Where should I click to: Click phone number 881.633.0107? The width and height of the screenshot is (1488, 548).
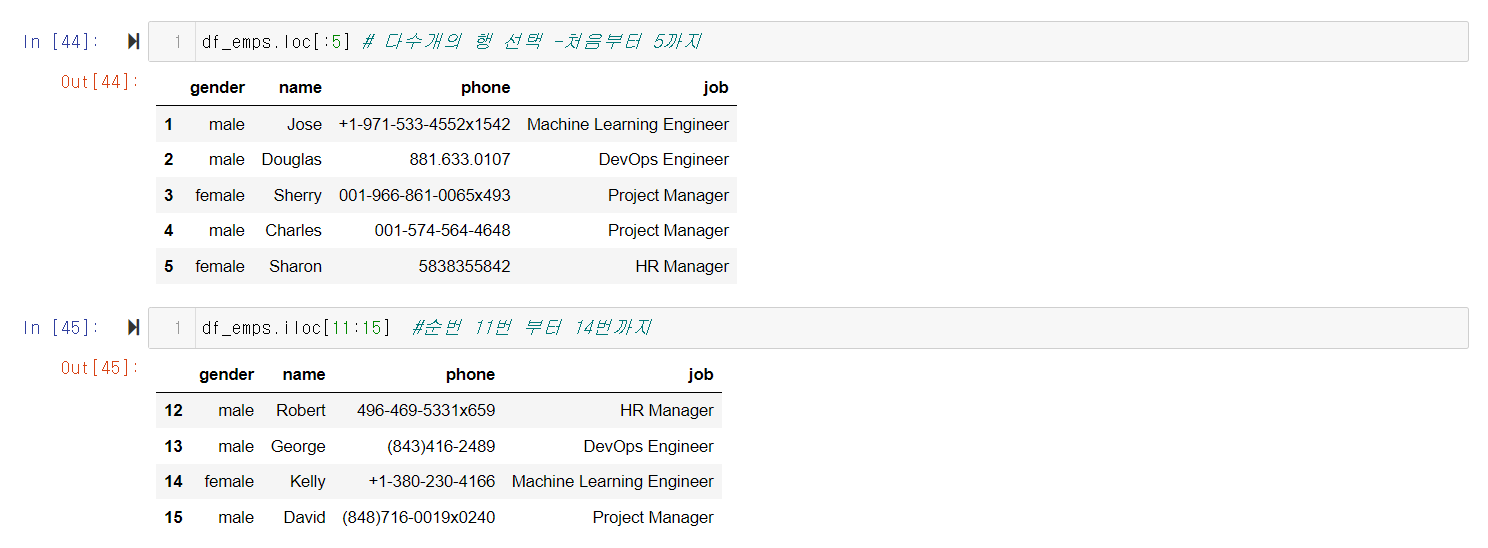460,160
